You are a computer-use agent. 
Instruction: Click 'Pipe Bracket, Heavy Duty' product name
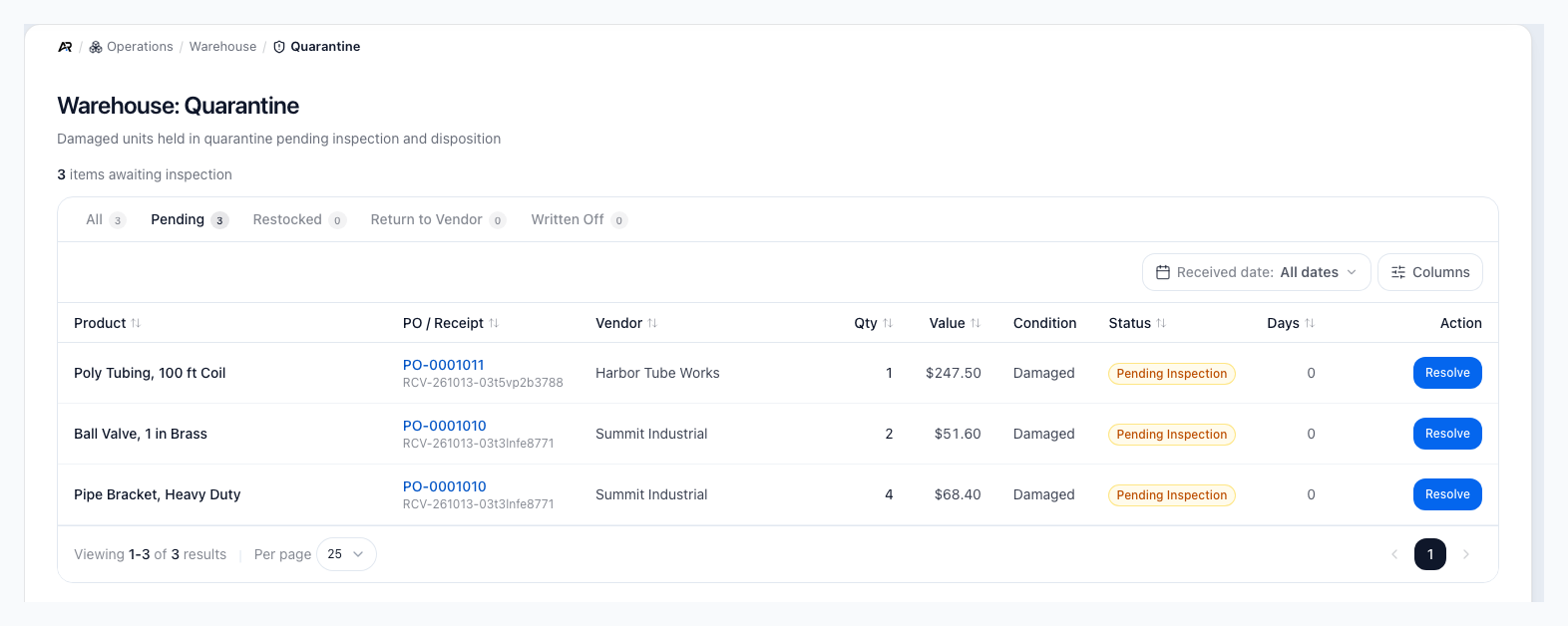point(158,494)
